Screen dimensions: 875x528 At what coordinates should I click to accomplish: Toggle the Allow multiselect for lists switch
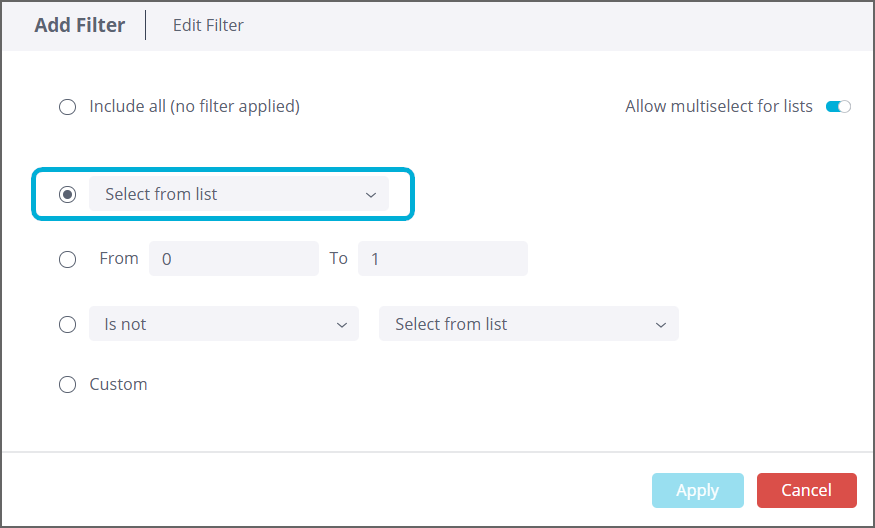coord(837,107)
